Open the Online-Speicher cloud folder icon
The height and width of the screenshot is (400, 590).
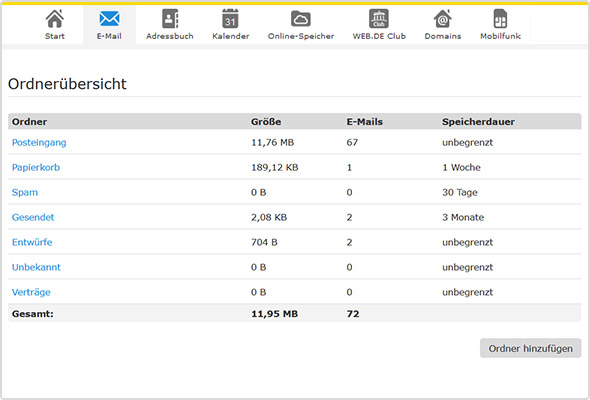click(301, 19)
